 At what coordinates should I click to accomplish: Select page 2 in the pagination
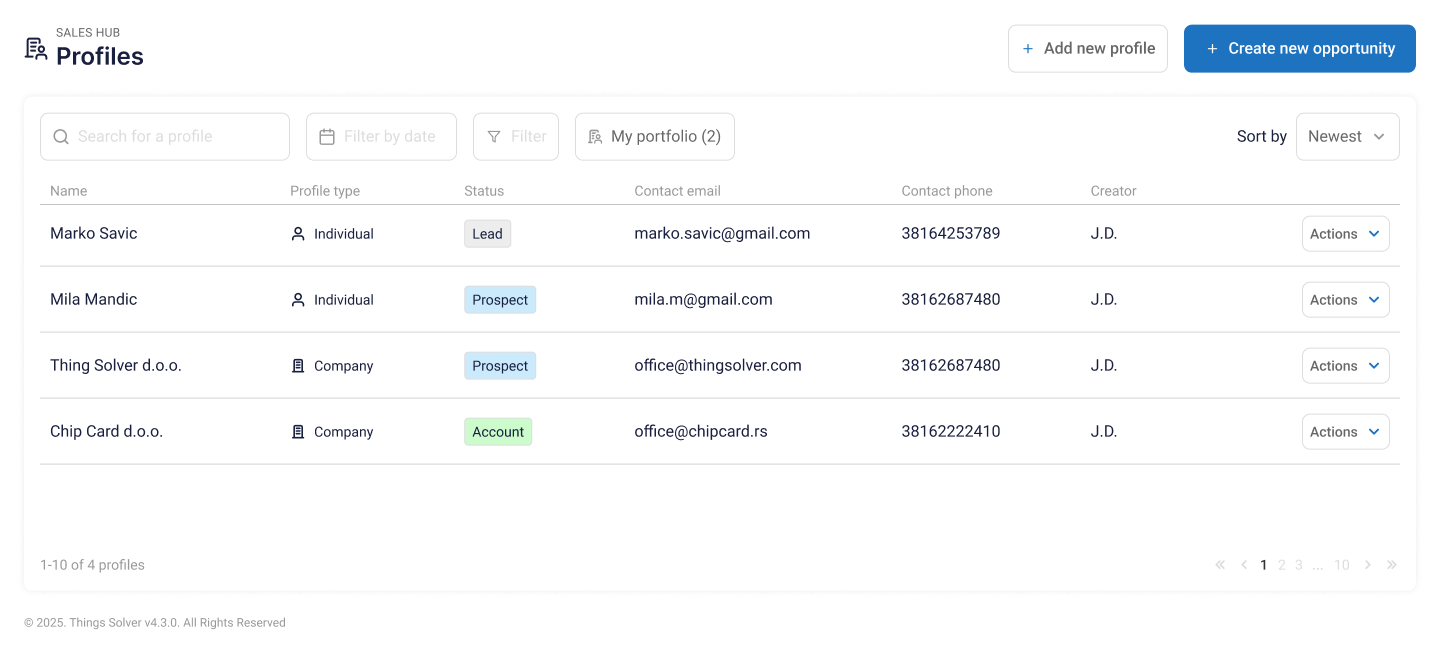click(x=1282, y=565)
